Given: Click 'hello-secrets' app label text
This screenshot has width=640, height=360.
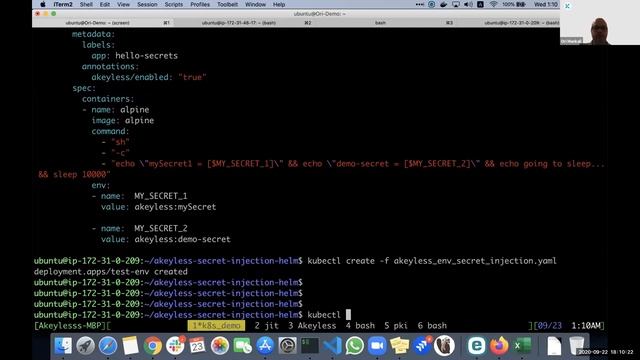Looking at the screenshot, I should click(x=147, y=56).
